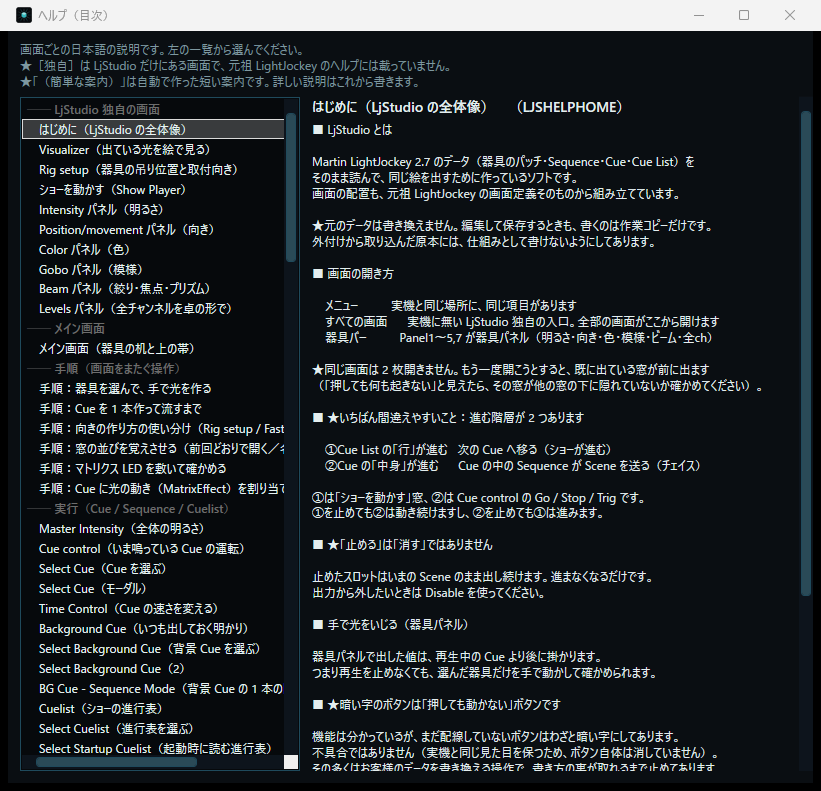
Task: Select Select Background Cue（背景 Cue を選ぶ）
Action: pyautogui.click(x=153, y=649)
